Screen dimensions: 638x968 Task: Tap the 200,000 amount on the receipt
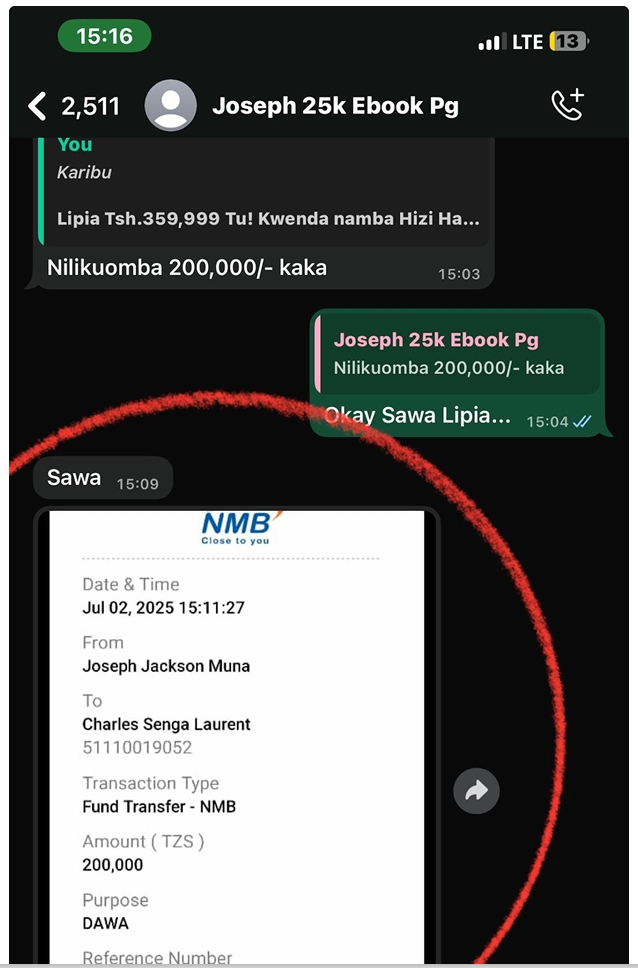click(112, 865)
